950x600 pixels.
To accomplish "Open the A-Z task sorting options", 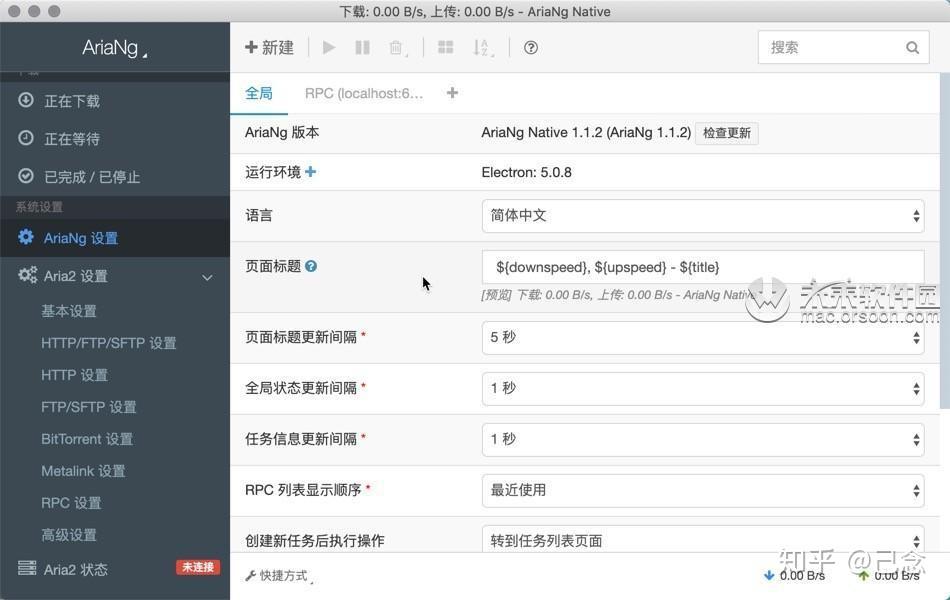I will click(x=479, y=47).
